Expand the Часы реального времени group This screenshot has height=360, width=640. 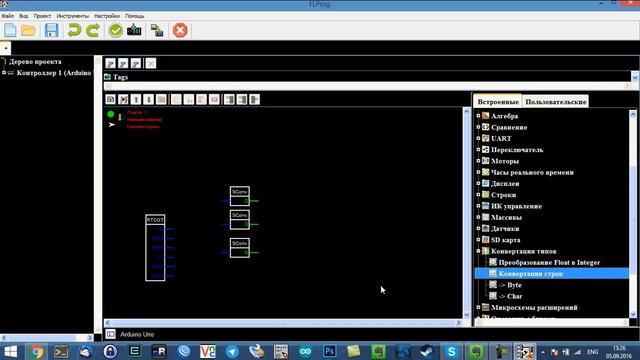click(x=478, y=172)
